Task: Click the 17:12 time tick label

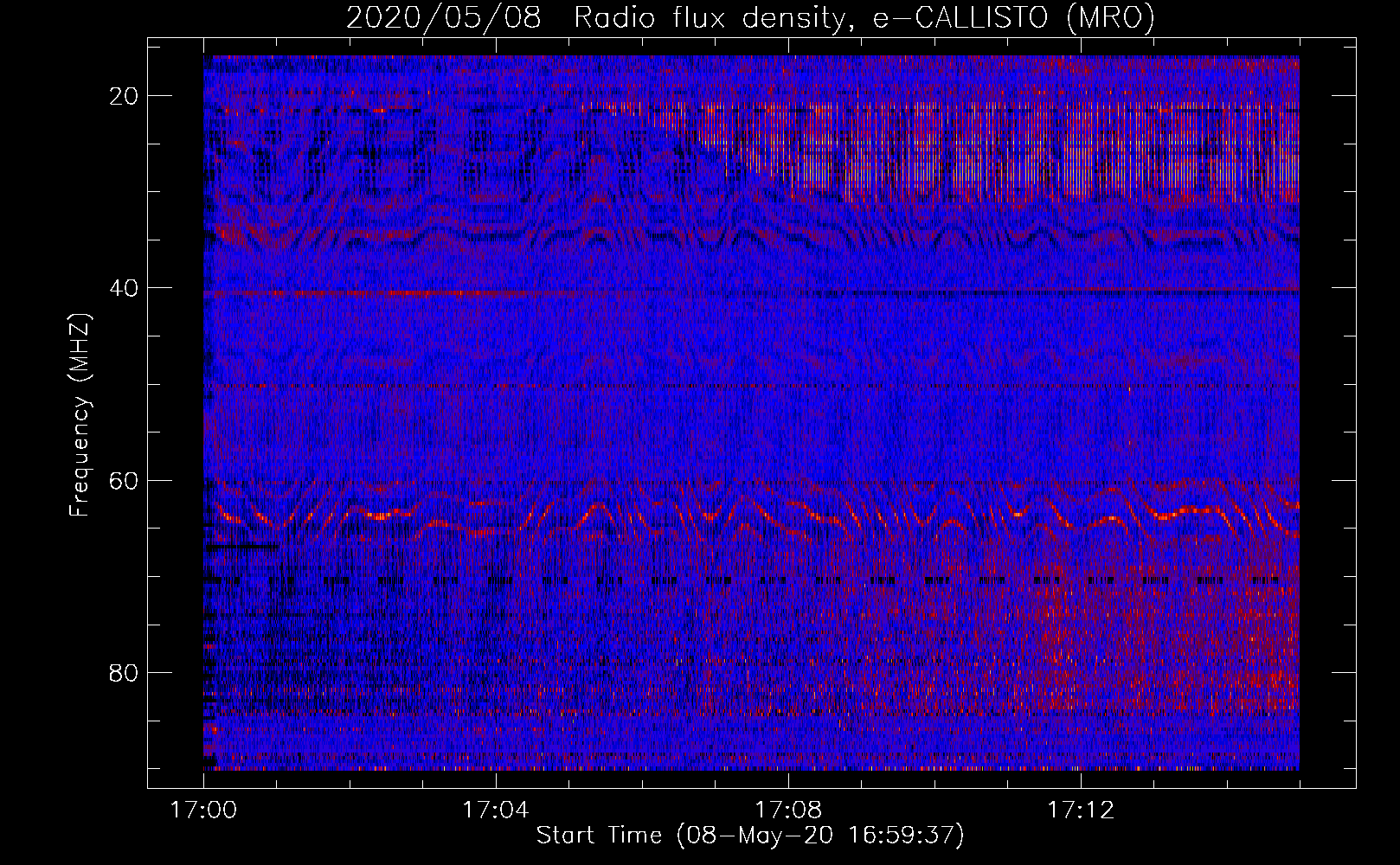Action: point(1081,811)
